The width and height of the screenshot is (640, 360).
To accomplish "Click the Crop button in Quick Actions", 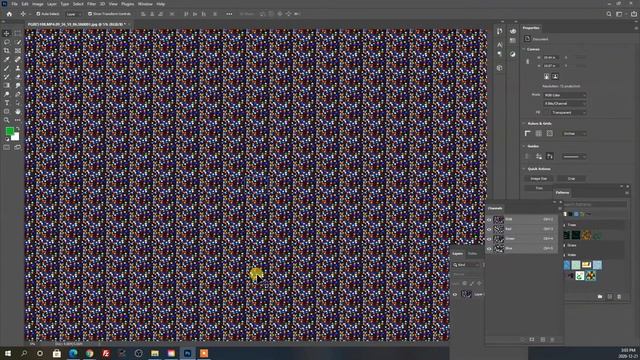I will coord(571,179).
